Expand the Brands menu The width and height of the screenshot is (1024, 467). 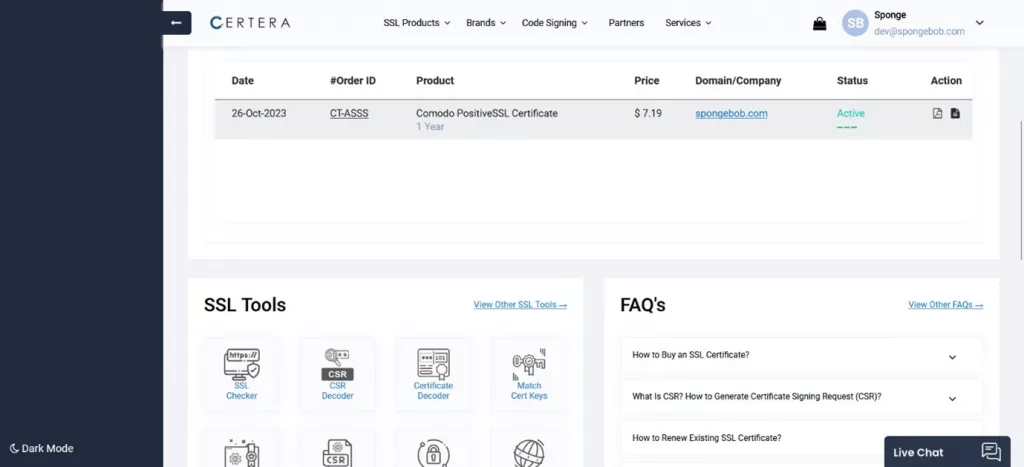point(486,23)
